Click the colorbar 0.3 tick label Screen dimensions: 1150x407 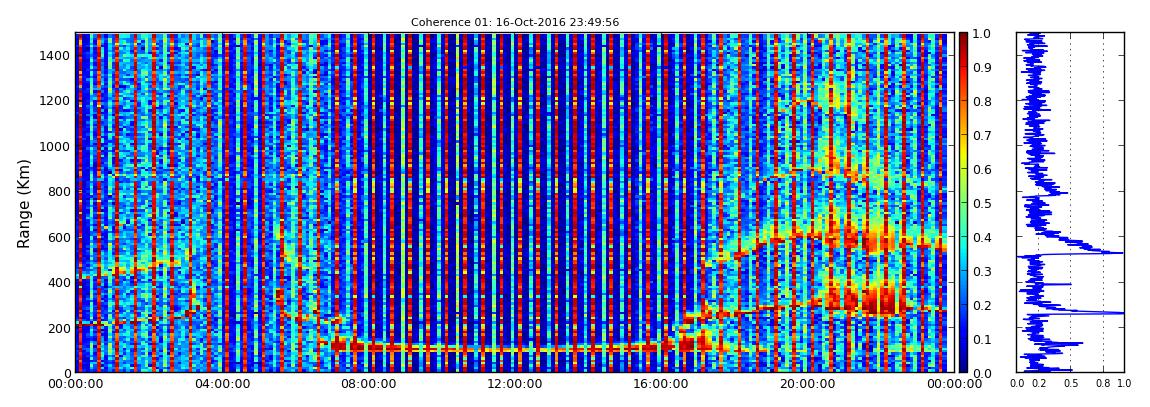[x=982, y=271]
